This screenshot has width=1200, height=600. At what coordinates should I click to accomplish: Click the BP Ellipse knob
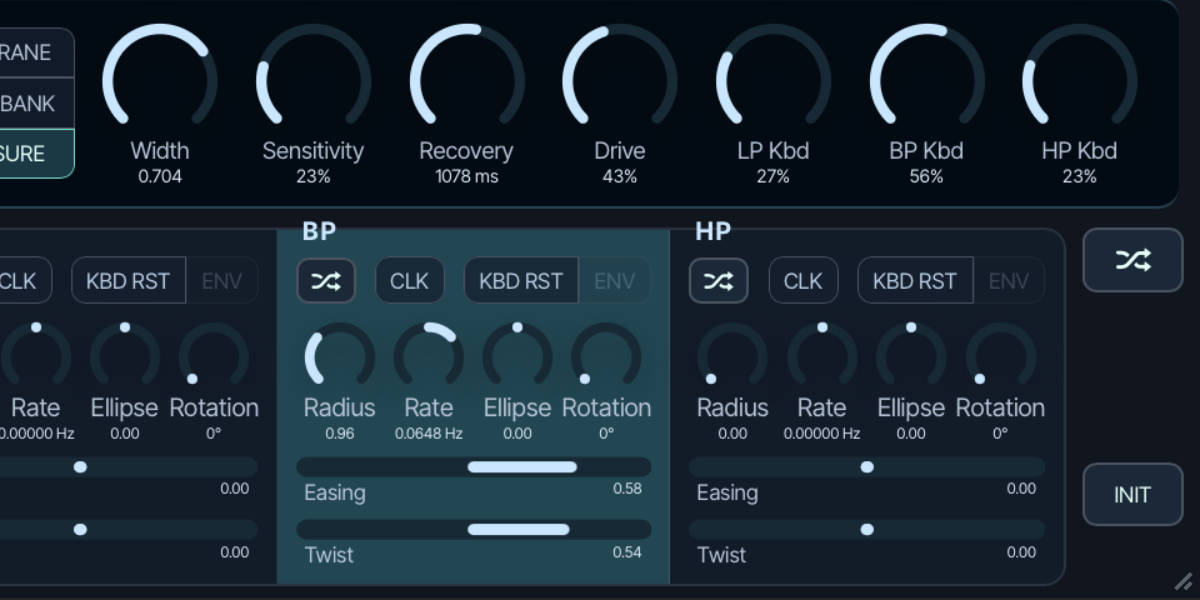coord(517,356)
